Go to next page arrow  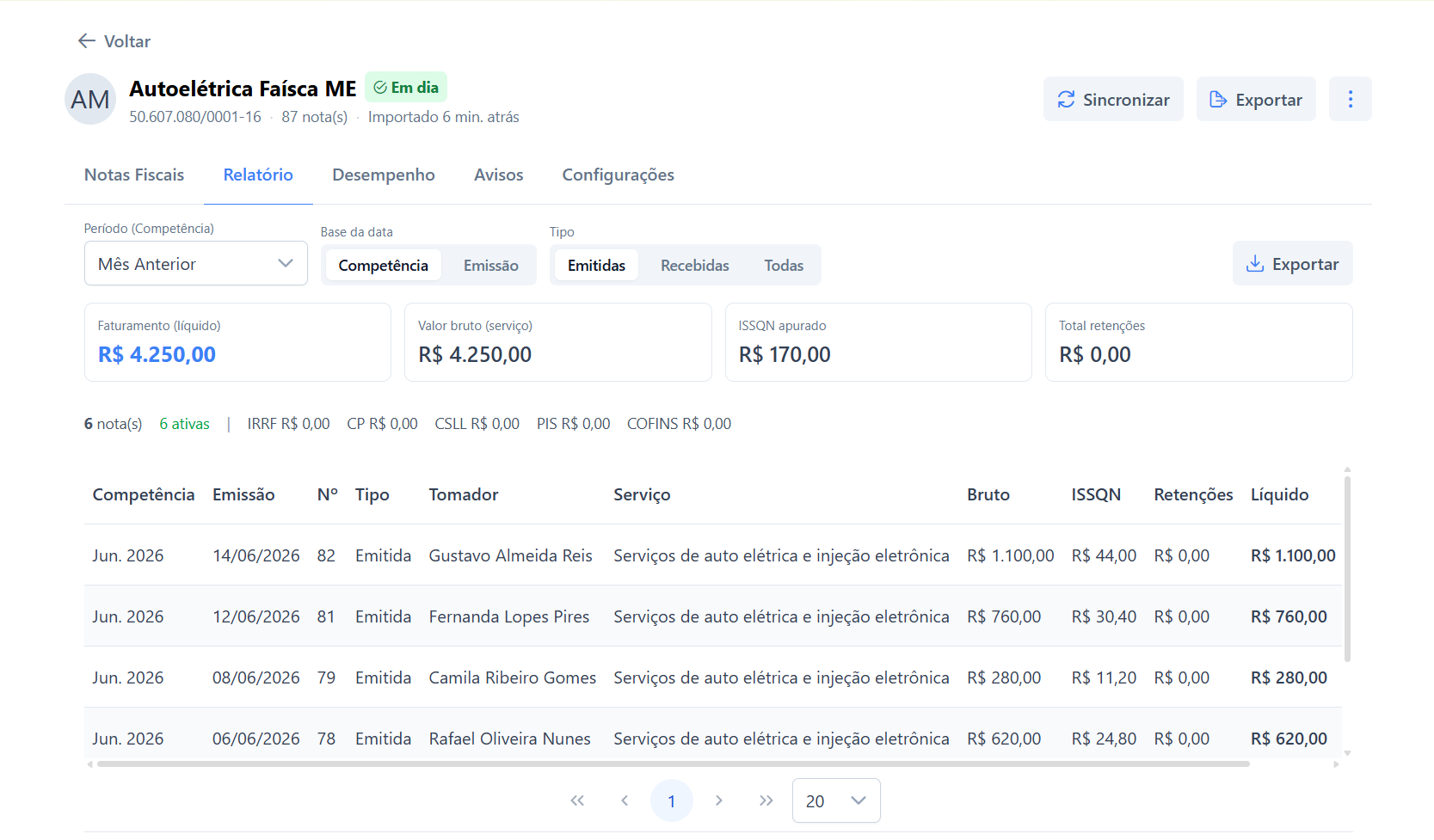(x=719, y=800)
